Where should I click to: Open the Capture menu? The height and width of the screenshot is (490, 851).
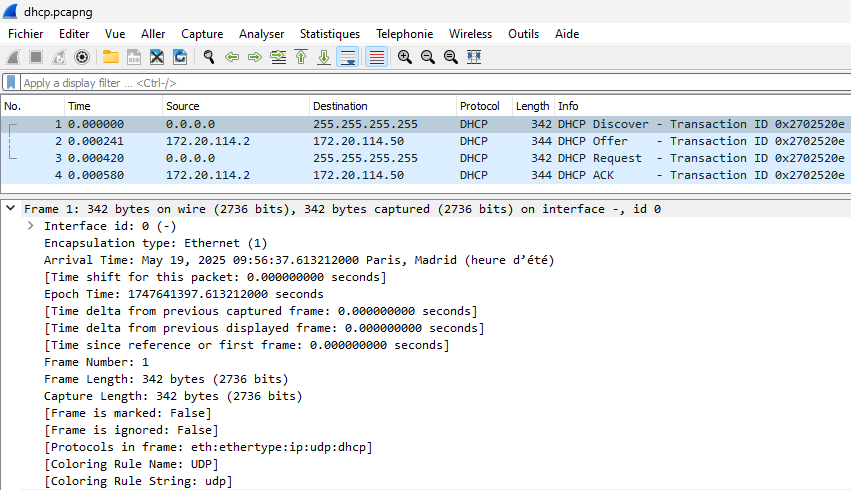click(x=202, y=34)
